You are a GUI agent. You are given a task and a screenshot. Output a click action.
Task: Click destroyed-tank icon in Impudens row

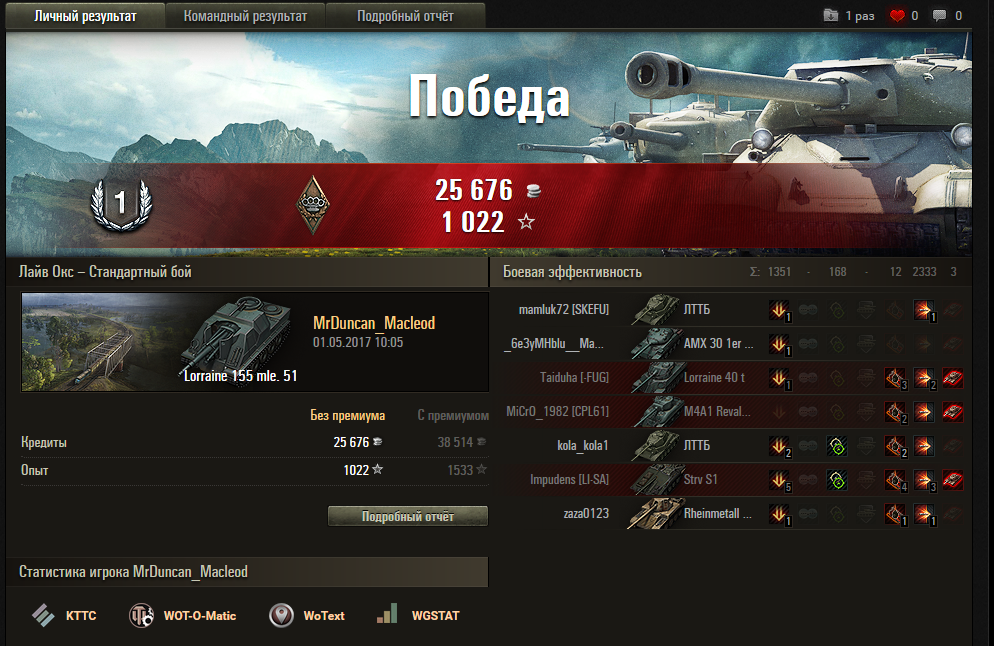pyautogui.click(x=953, y=480)
